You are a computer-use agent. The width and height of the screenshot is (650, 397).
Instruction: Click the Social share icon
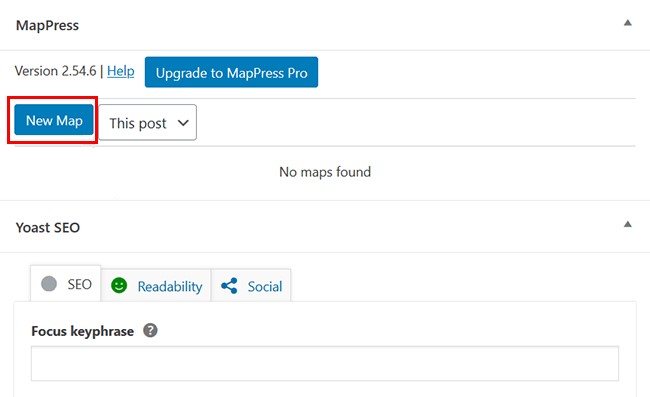229,286
